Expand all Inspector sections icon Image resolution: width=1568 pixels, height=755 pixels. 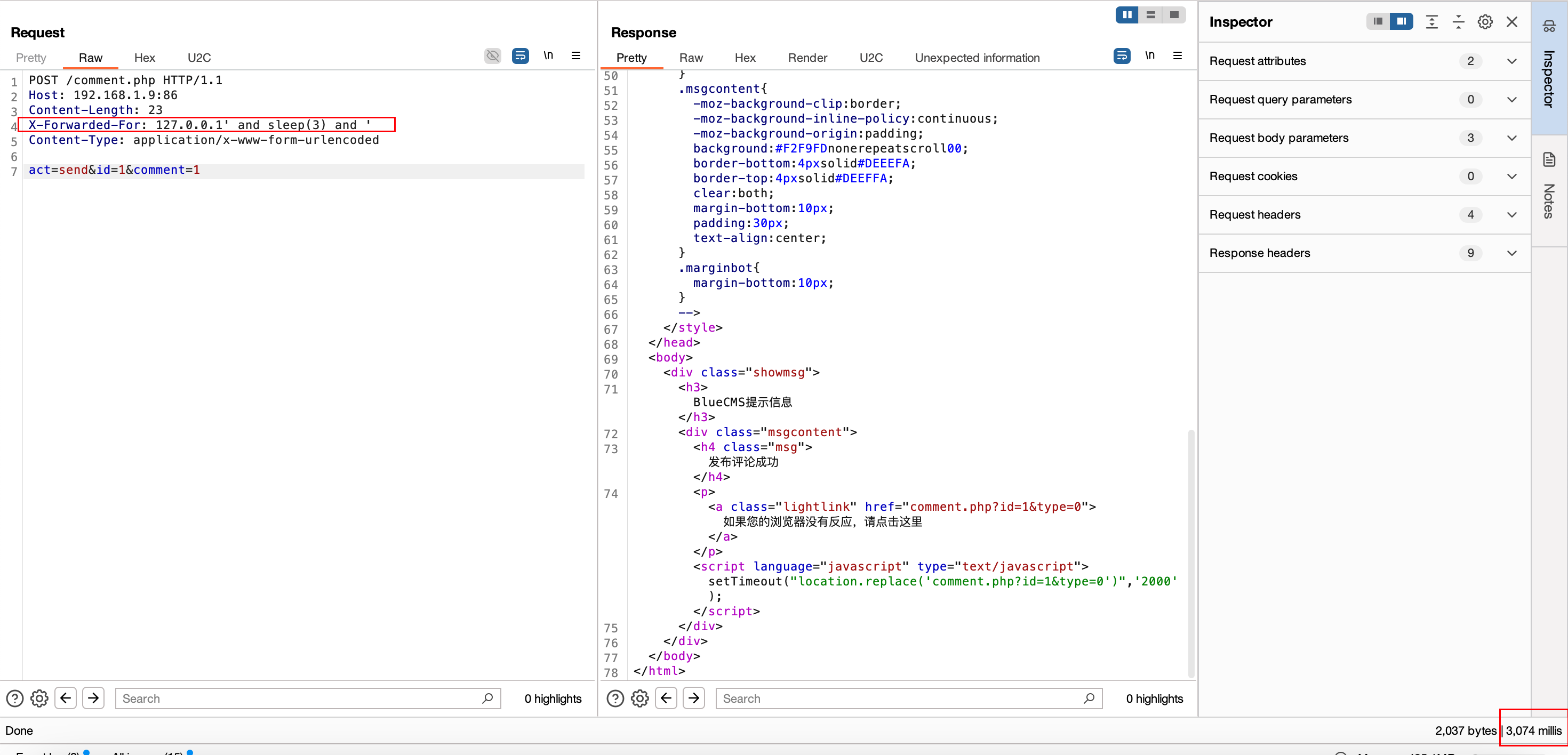1431,22
